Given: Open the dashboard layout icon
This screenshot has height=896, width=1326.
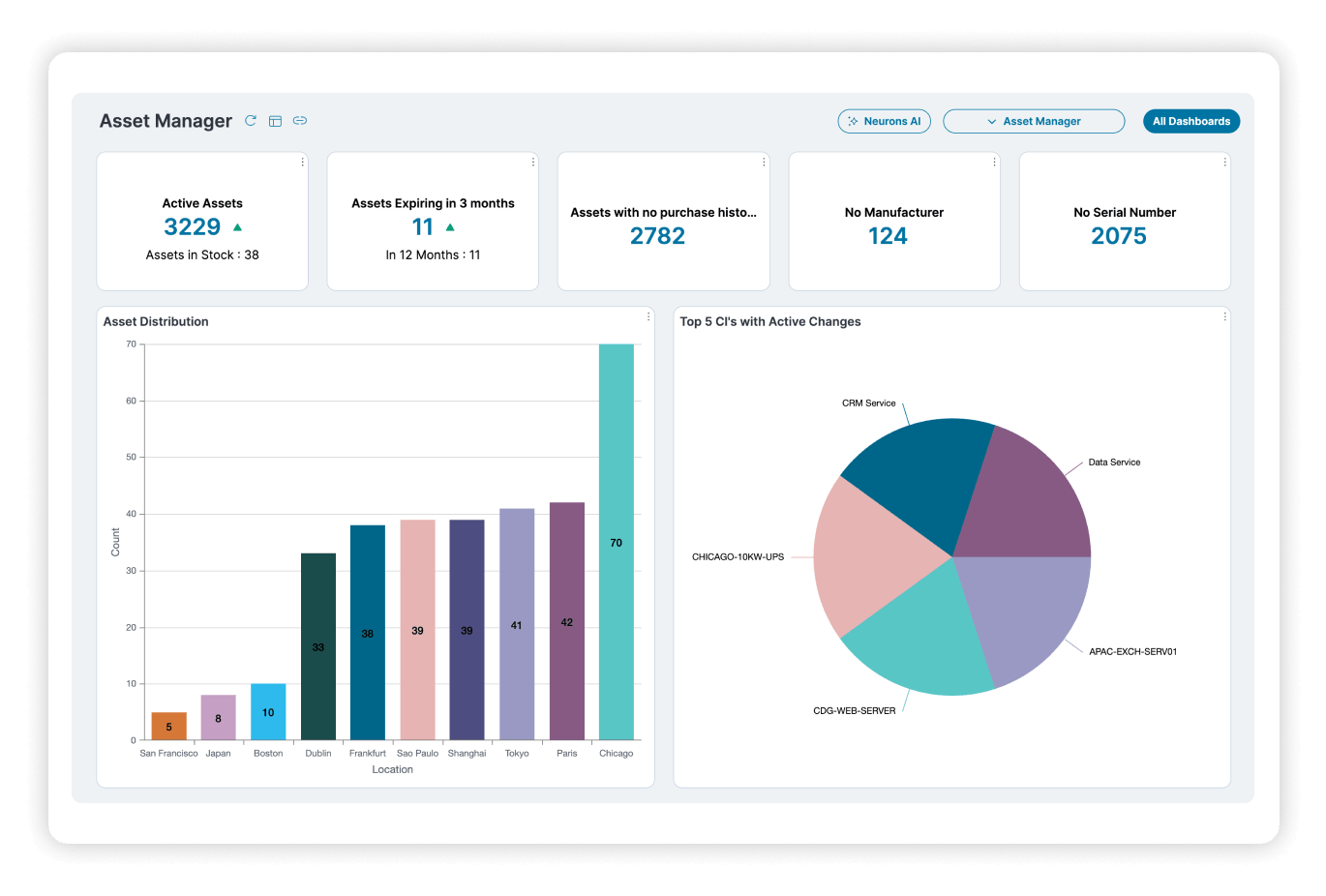Looking at the screenshot, I should pos(275,121).
